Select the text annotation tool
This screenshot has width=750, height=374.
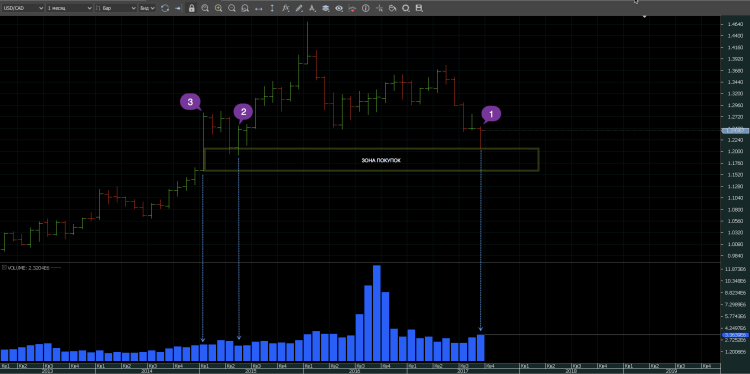pos(312,8)
